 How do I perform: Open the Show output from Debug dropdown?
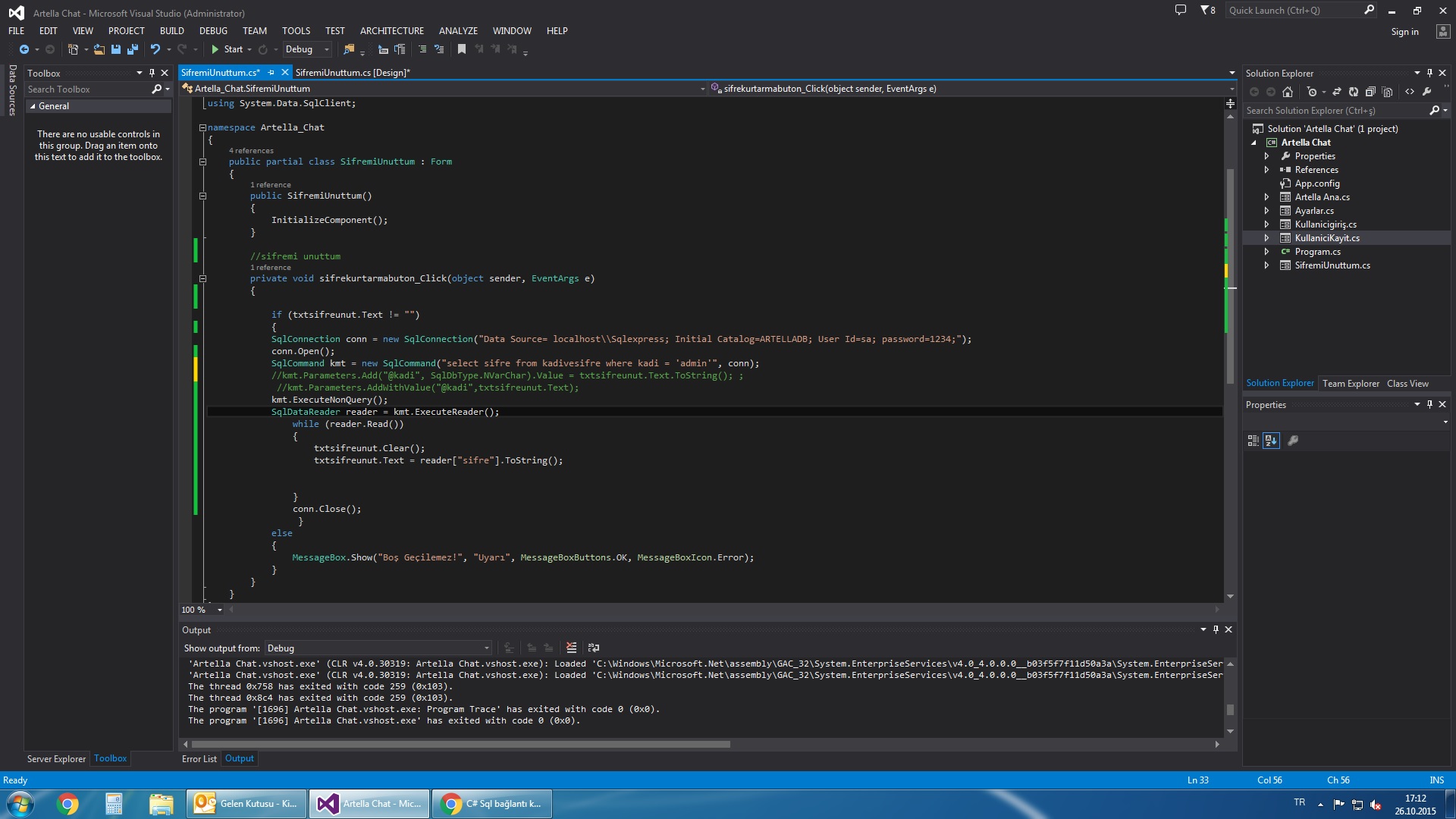378,648
